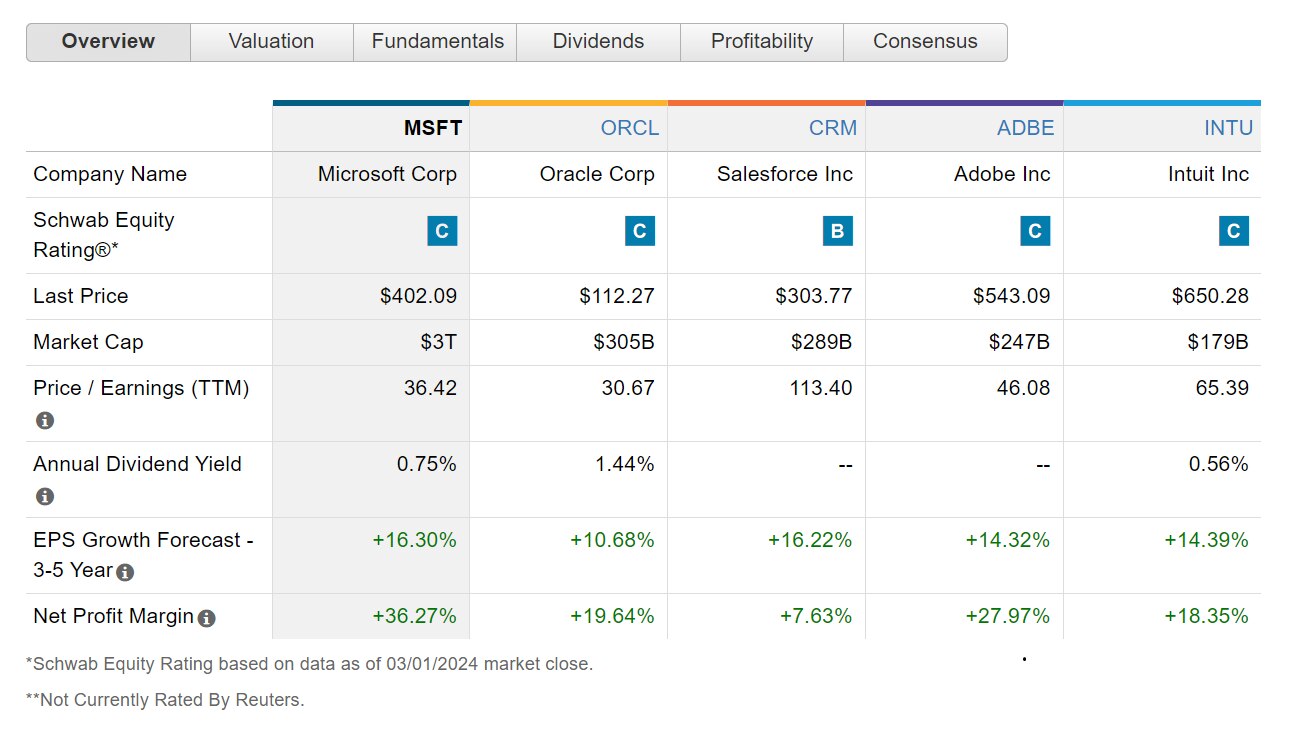Click the Schwab Equity Rating row label
The width and height of the screenshot is (1307, 740).
(104, 235)
